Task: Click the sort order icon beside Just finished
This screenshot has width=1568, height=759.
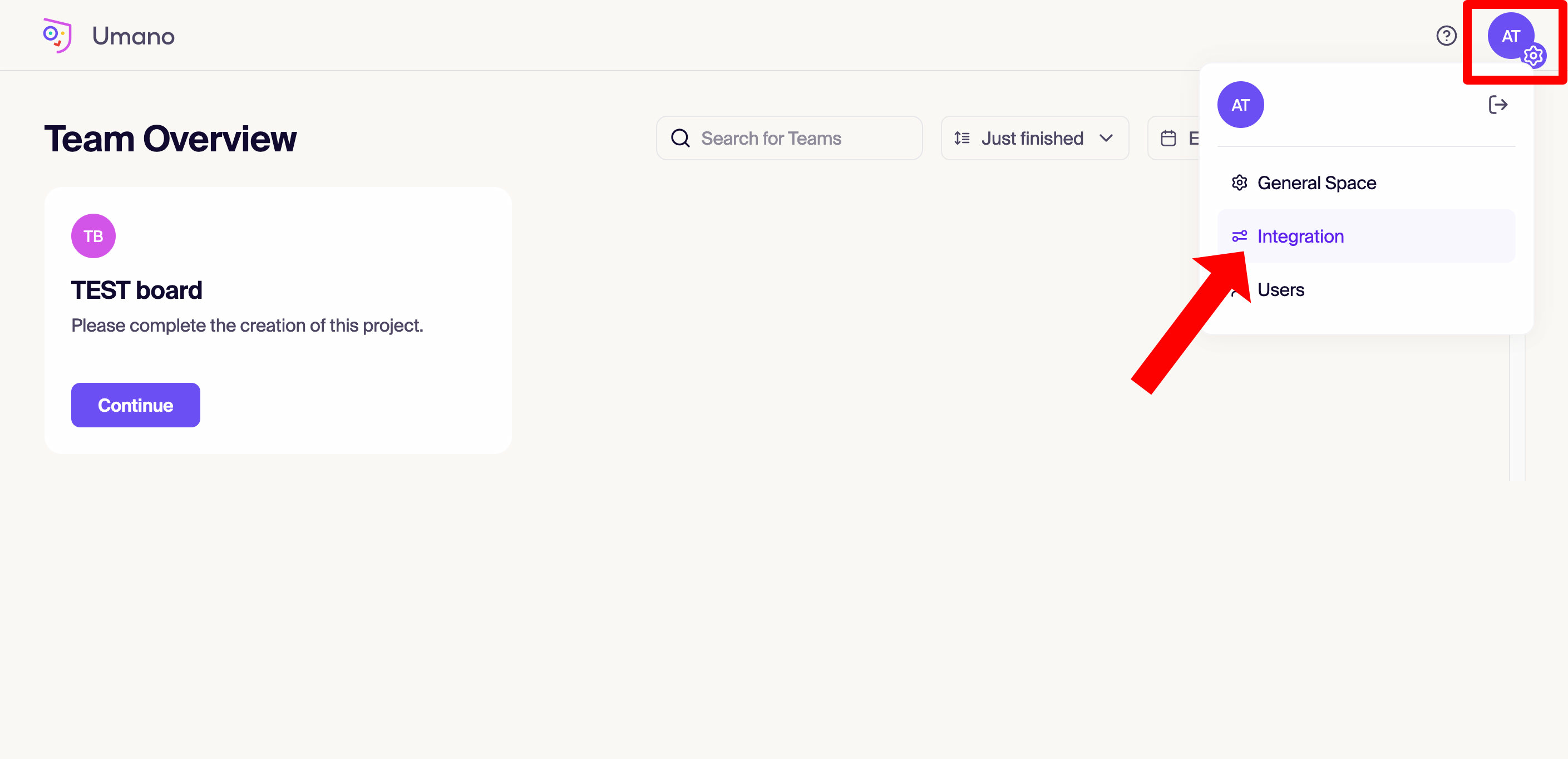Action: [x=961, y=138]
